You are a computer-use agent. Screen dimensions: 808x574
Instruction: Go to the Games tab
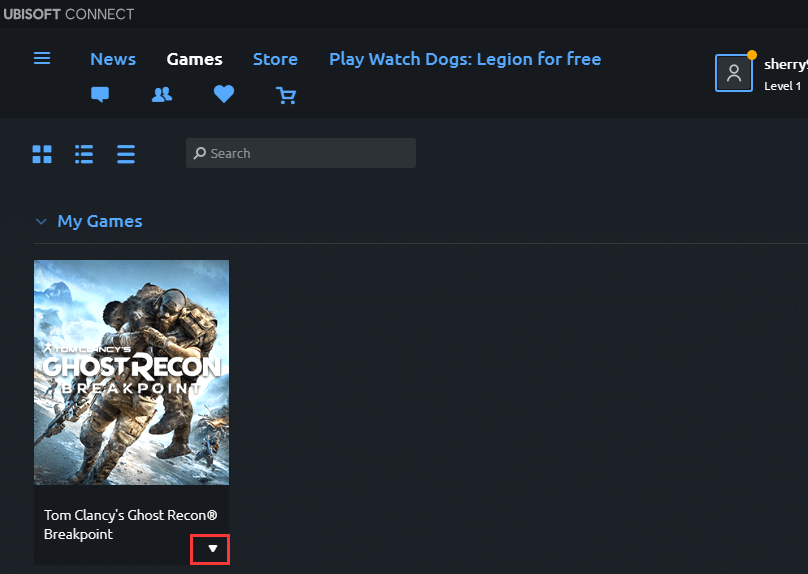(194, 59)
